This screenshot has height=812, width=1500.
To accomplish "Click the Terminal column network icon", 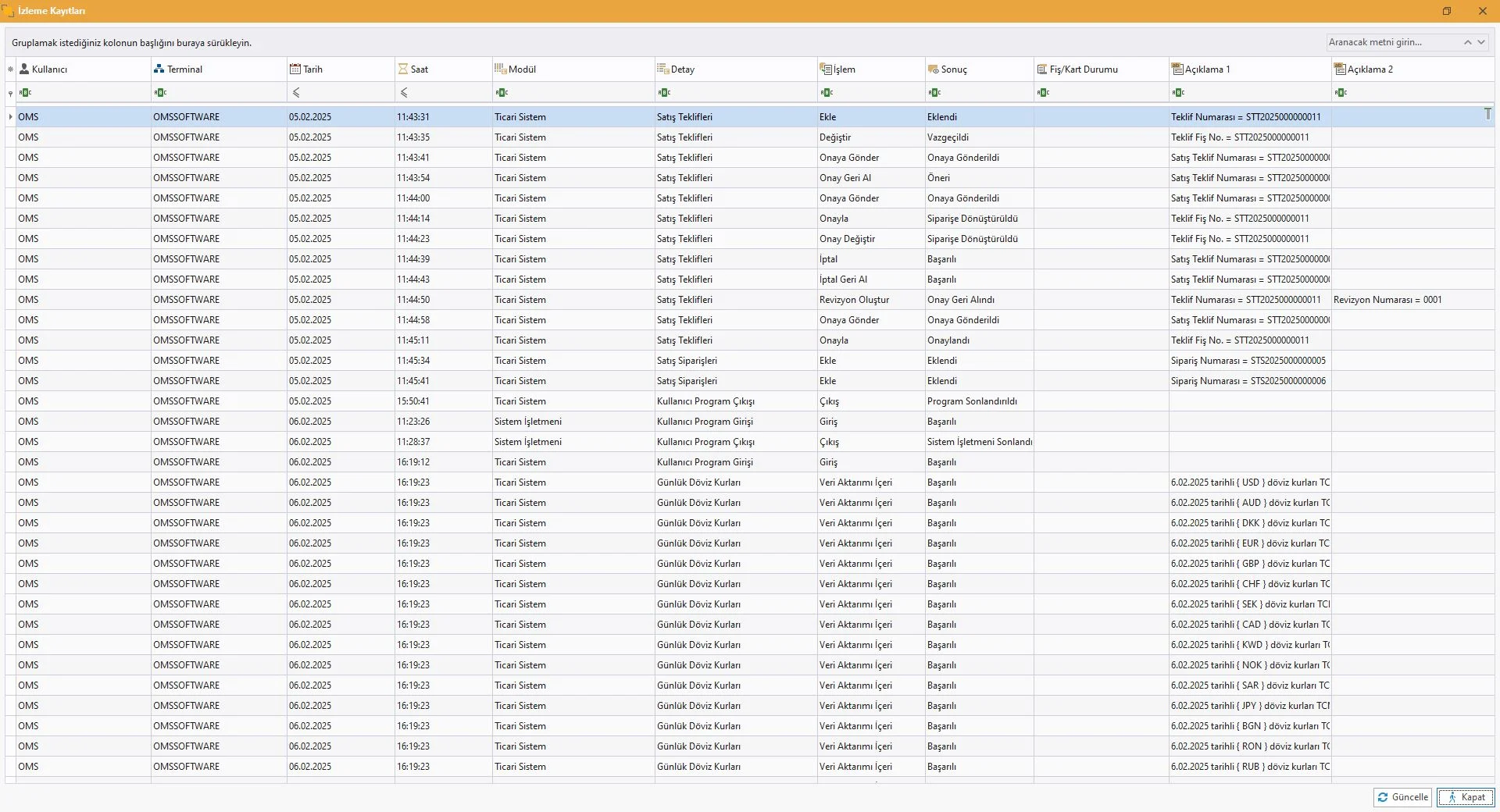I will (x=159, y=69).
